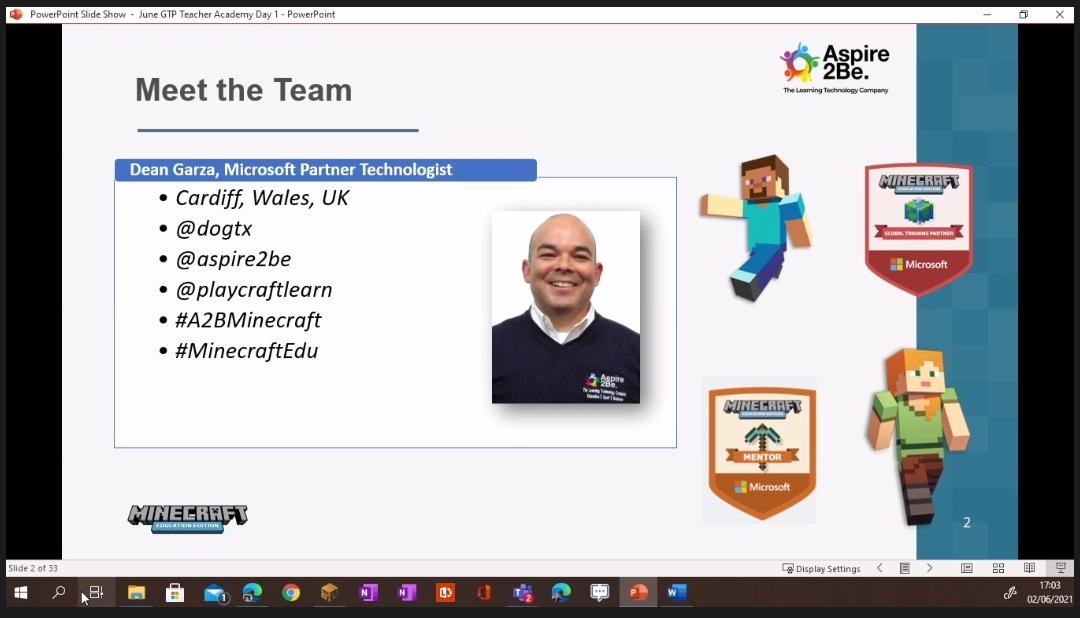The image size is (1080, 618).
Task: Click the '@aspire2be' bullet text
Action: (233, 259)
